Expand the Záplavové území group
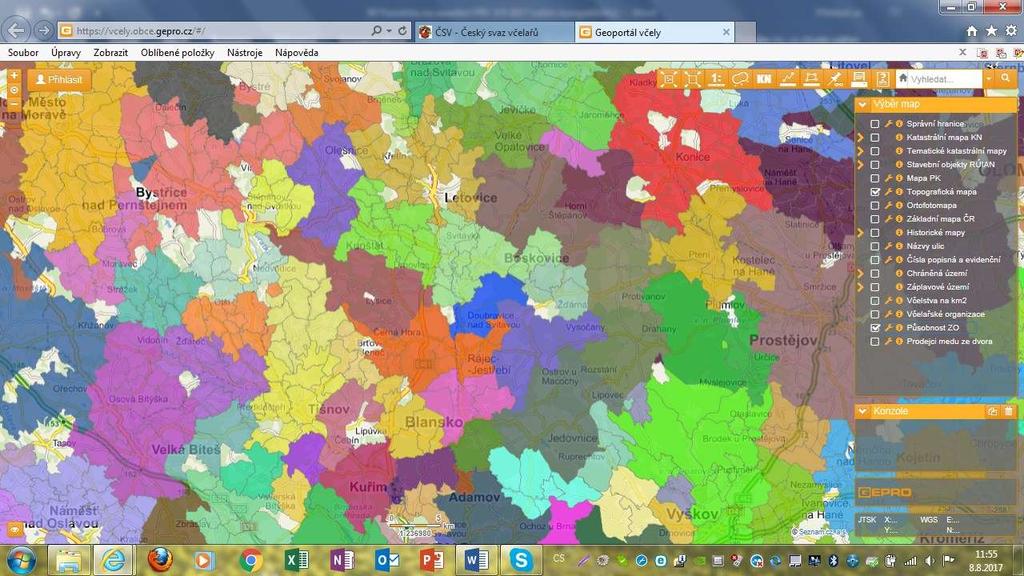The width and height of the screenshot is (1024, 576). (861, 287)
